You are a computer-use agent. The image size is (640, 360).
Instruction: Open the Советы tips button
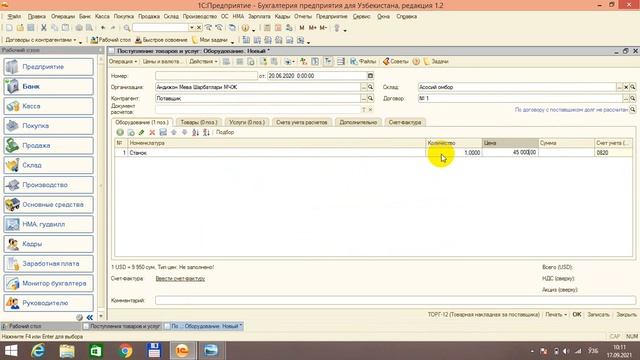pyautogui.click(x=396, y=61)
